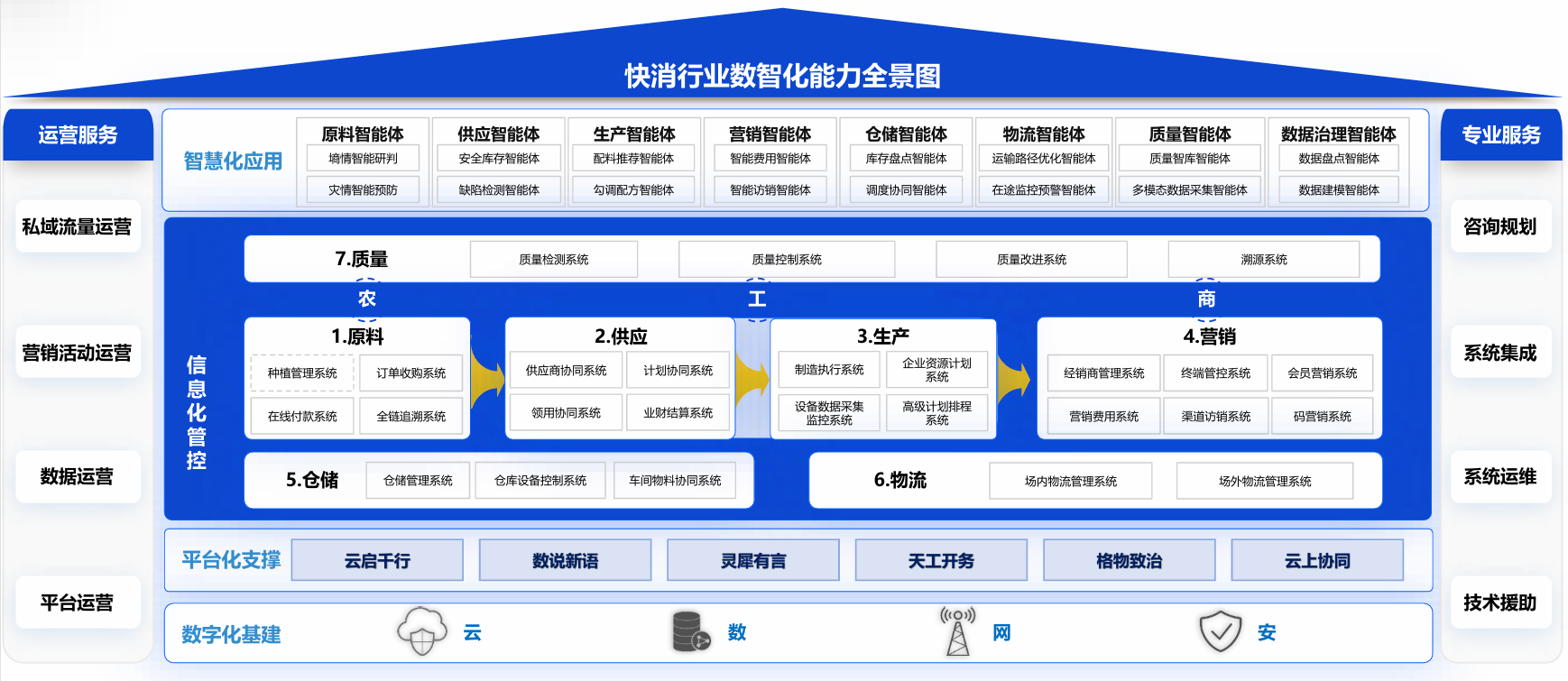Screen dimensions: 1568x681
Task: Click 码营销系统 box
Action: tap(1323, 416)
